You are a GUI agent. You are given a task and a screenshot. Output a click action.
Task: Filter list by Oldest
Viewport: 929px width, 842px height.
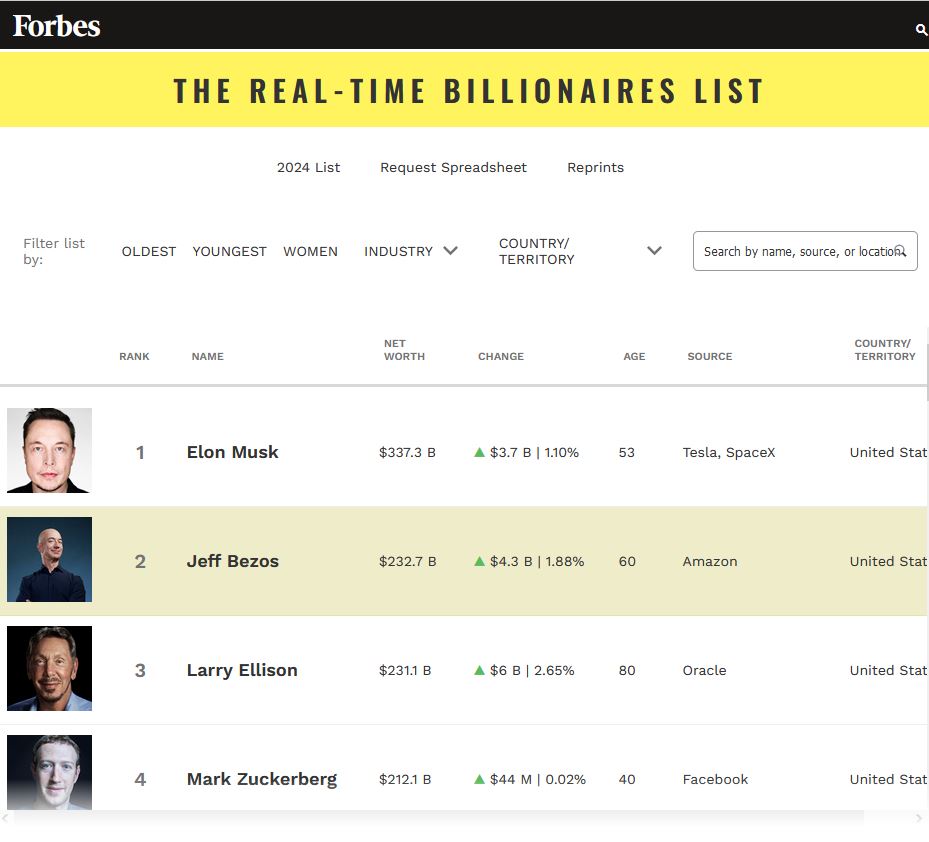tap(149, 251)
